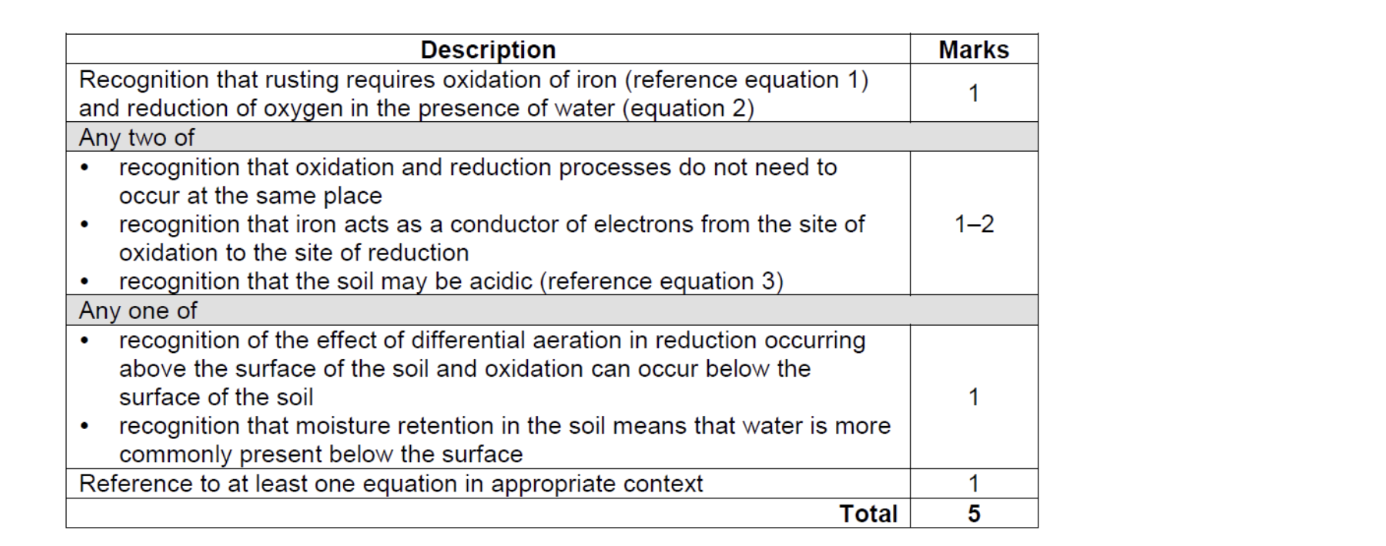Click the '(reference equation 1)' text

(x=761, y=80)
